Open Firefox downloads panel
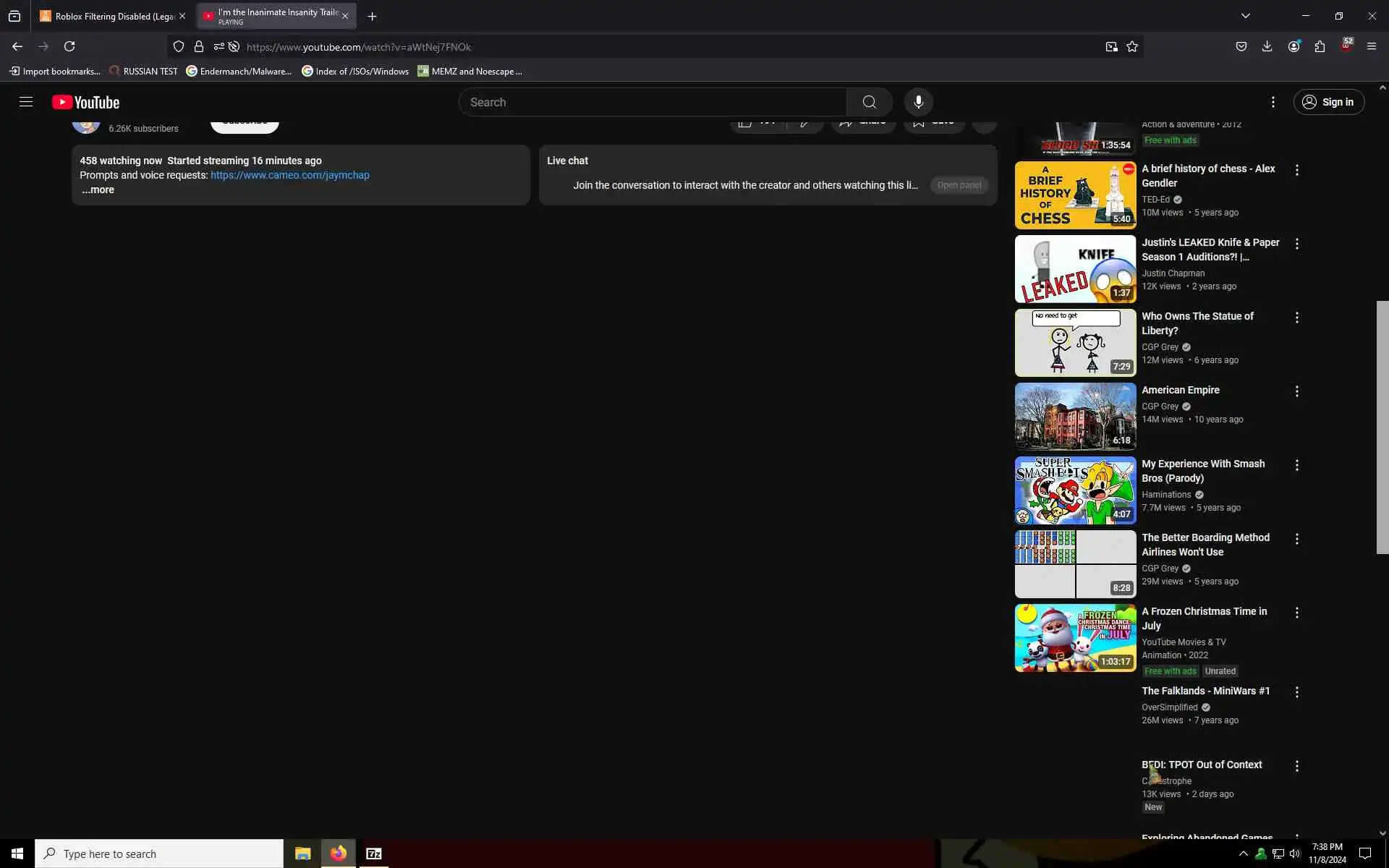The height and width of the screenshot is (868, 1389). pos(1267,46)
